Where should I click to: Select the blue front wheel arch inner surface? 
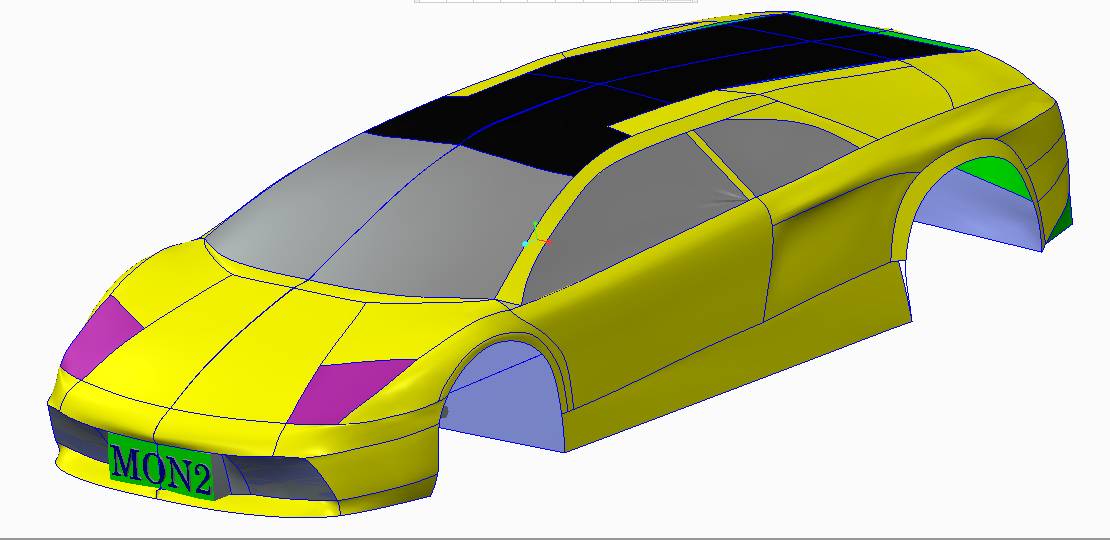coord(504,396)
